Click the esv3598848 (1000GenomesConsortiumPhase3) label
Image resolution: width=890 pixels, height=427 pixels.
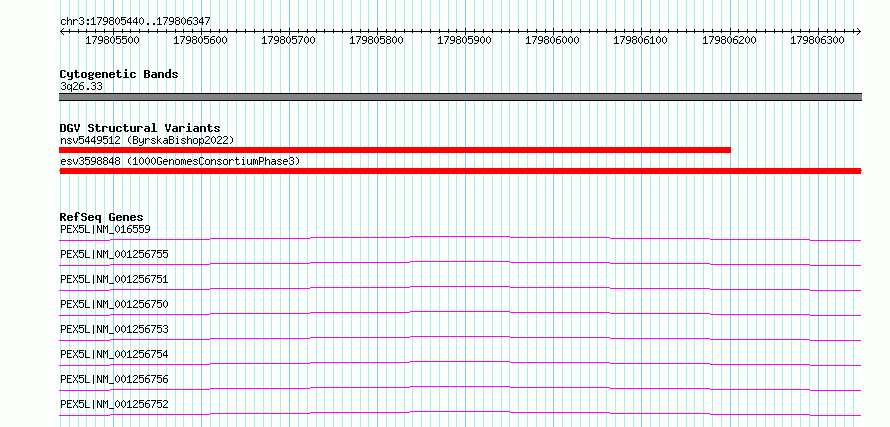tap(180, 162)
